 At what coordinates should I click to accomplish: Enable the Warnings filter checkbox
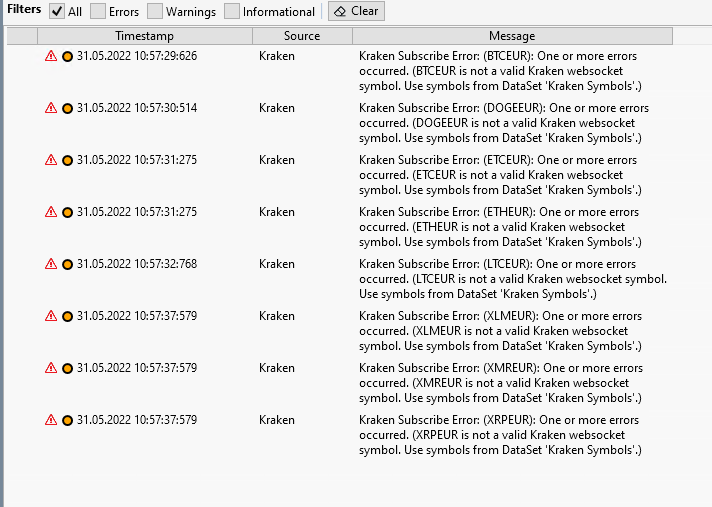coord(155,11)
